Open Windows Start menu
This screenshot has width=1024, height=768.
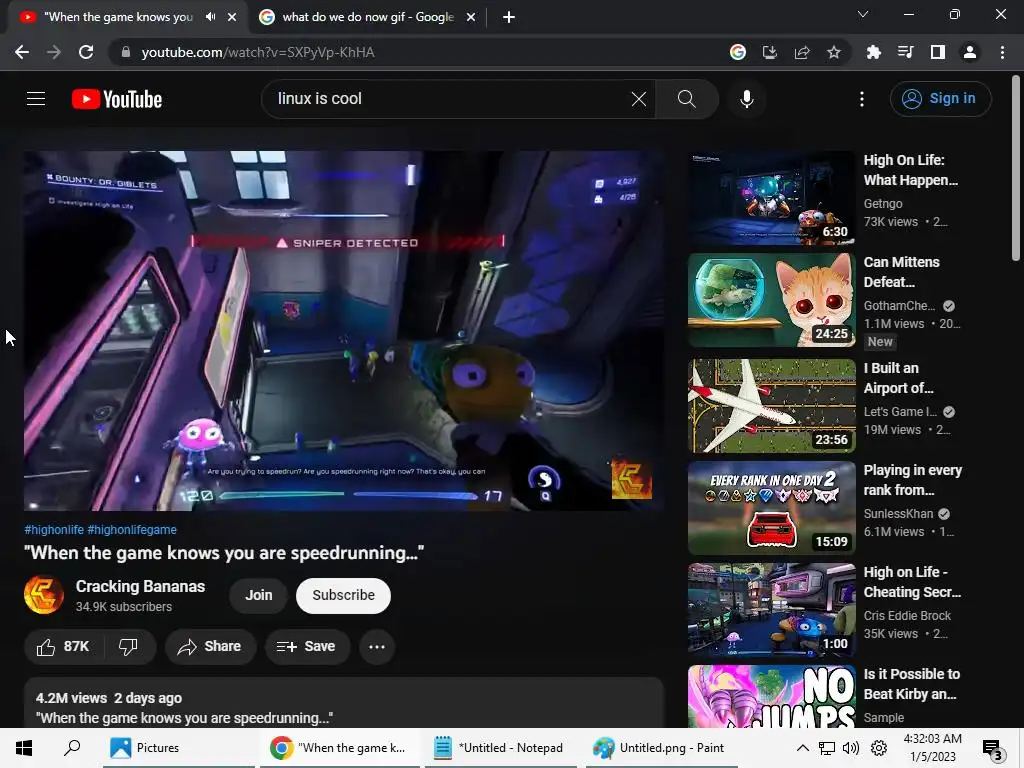(x=24, y=748)
